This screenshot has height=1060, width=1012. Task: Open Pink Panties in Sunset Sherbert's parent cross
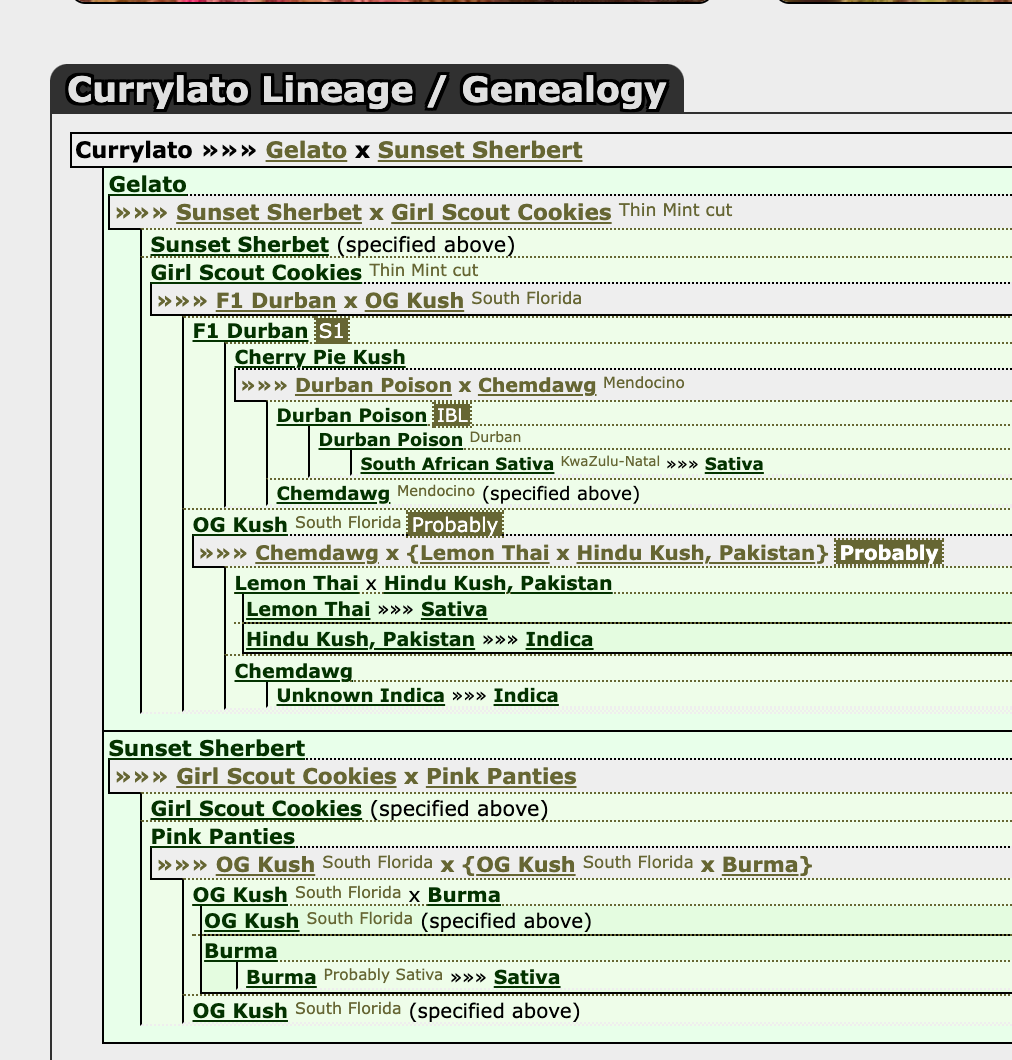[501, 777]
